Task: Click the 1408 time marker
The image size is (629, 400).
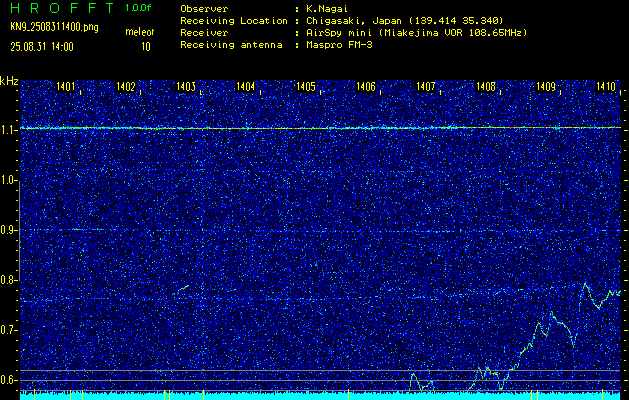Action: point(486,86)
